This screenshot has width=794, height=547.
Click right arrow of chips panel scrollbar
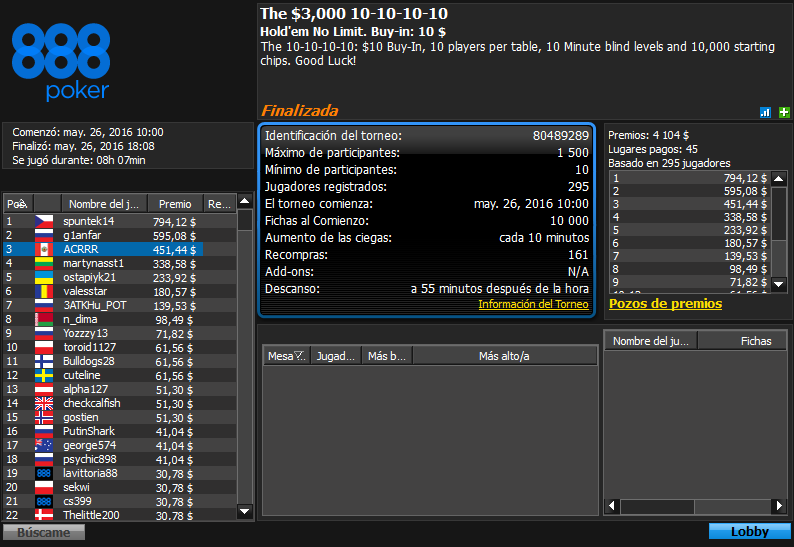point(779,505)
